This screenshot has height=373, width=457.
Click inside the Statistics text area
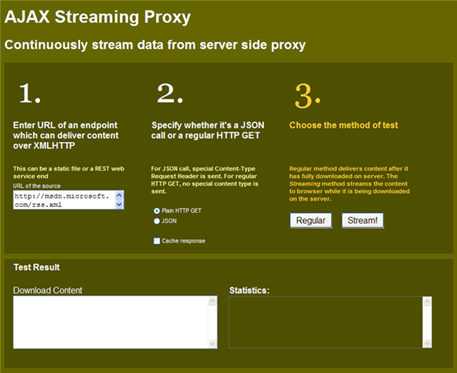point(326,322)
